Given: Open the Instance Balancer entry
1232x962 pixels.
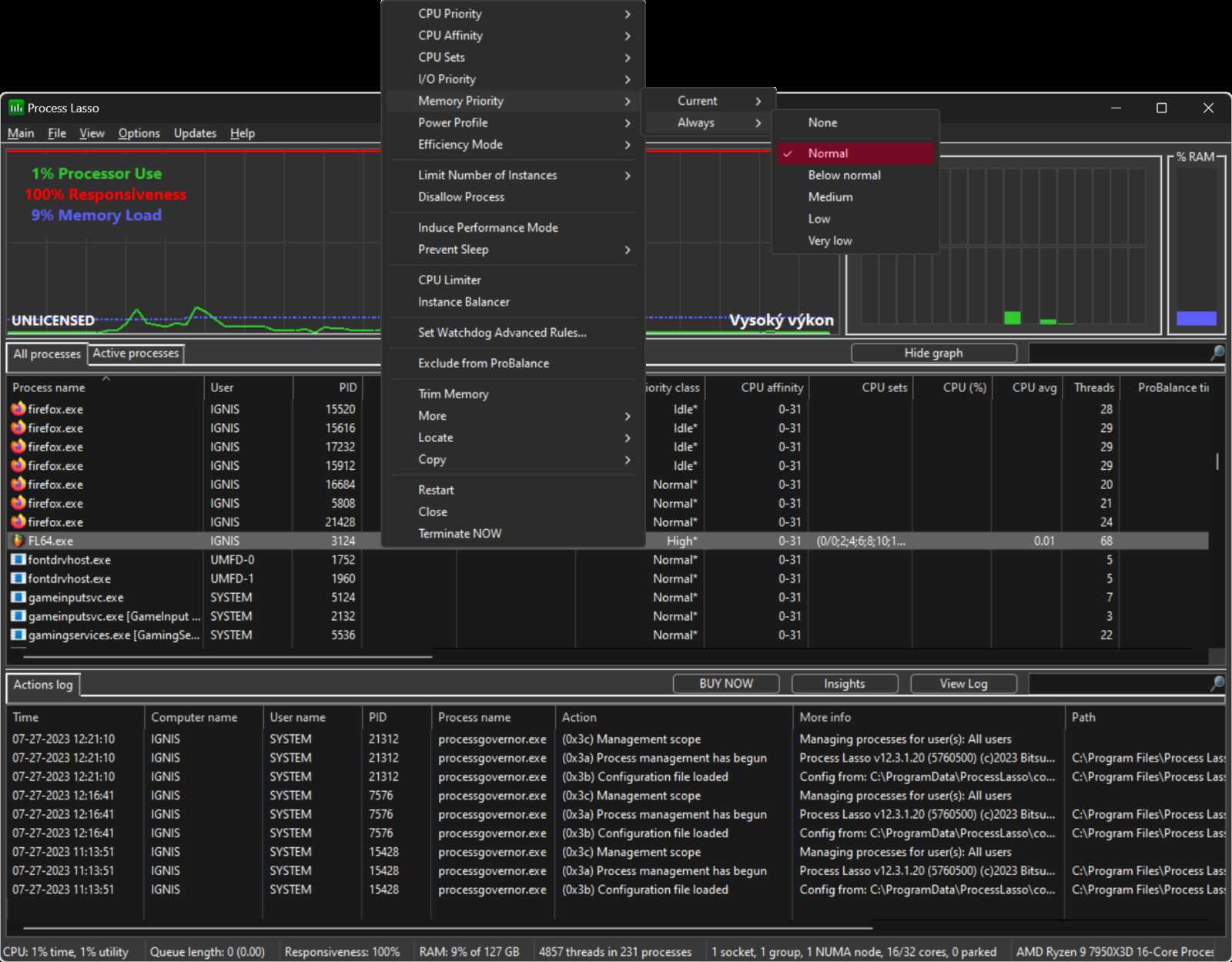Looking at the screenshot, I should 514,302.
